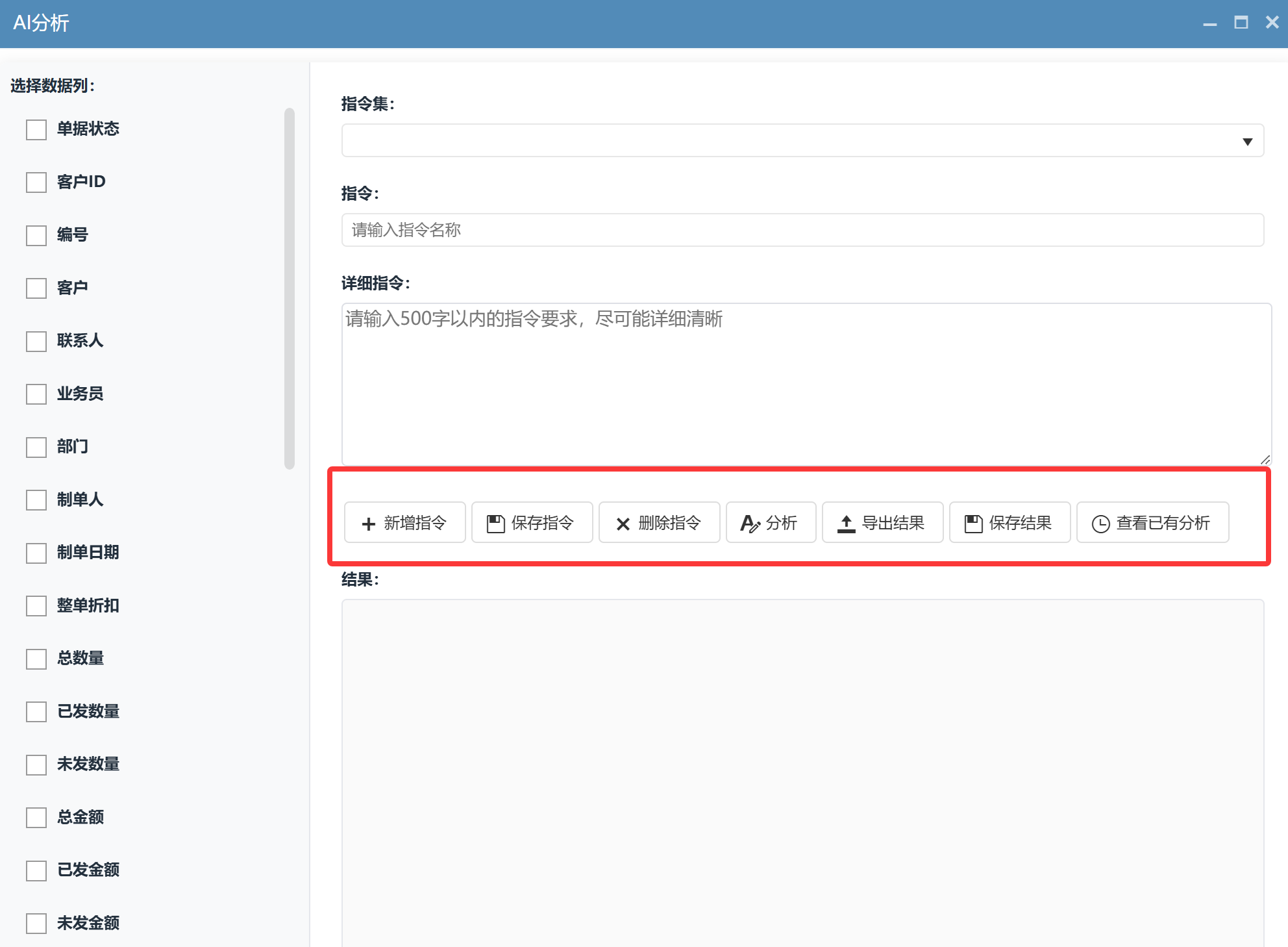
Task: Click the data column list scrollbar
Action: [x=290, y=288]
